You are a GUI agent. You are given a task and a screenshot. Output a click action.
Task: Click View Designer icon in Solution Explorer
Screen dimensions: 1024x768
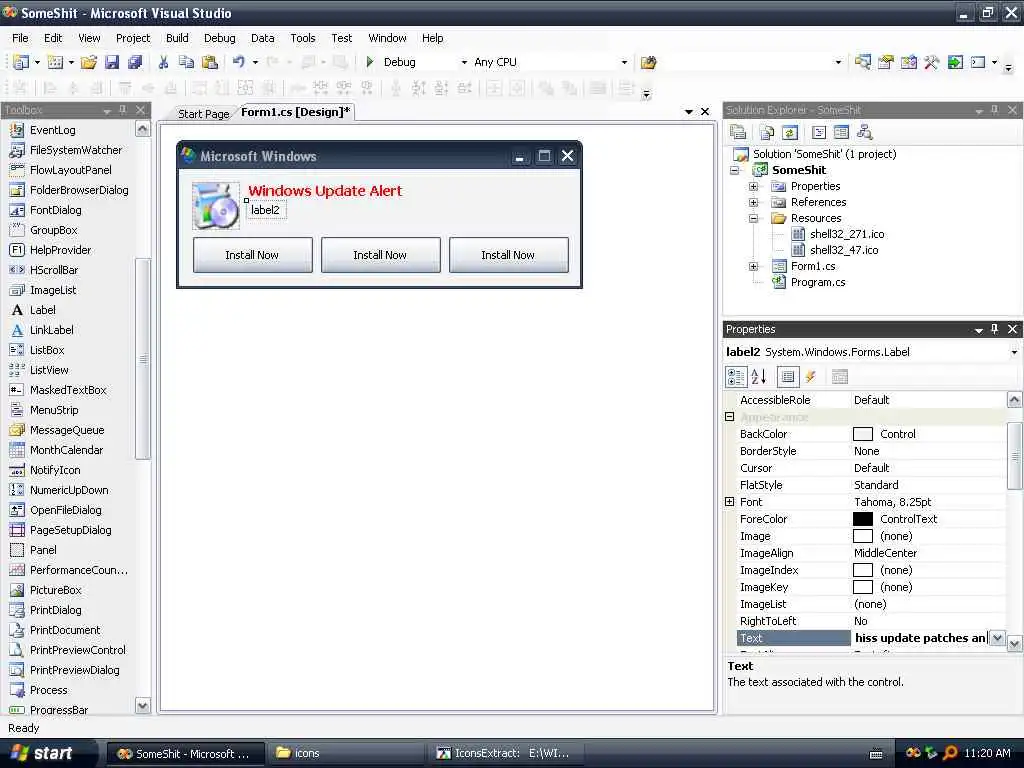tap(841, 133)
